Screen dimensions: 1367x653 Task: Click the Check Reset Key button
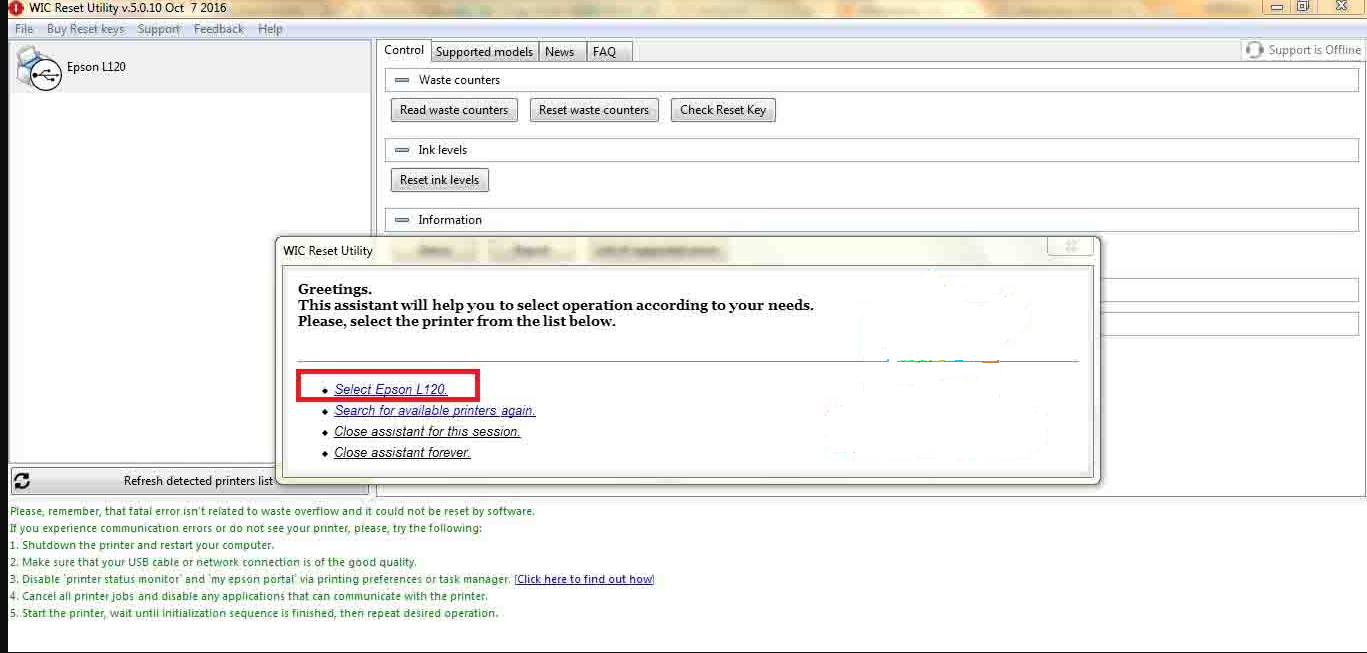(x=723, y=110)
